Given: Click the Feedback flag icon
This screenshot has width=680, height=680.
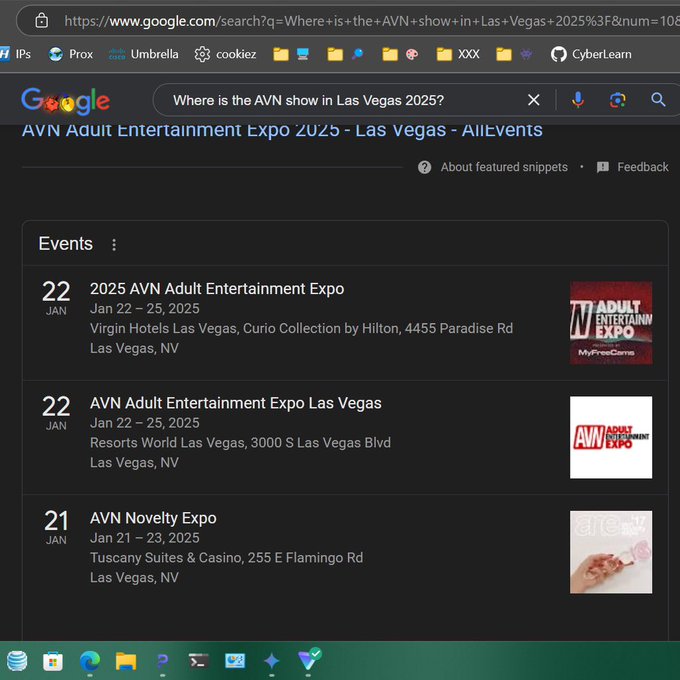Looking at the screenshot, I should (x=603, y=167).
